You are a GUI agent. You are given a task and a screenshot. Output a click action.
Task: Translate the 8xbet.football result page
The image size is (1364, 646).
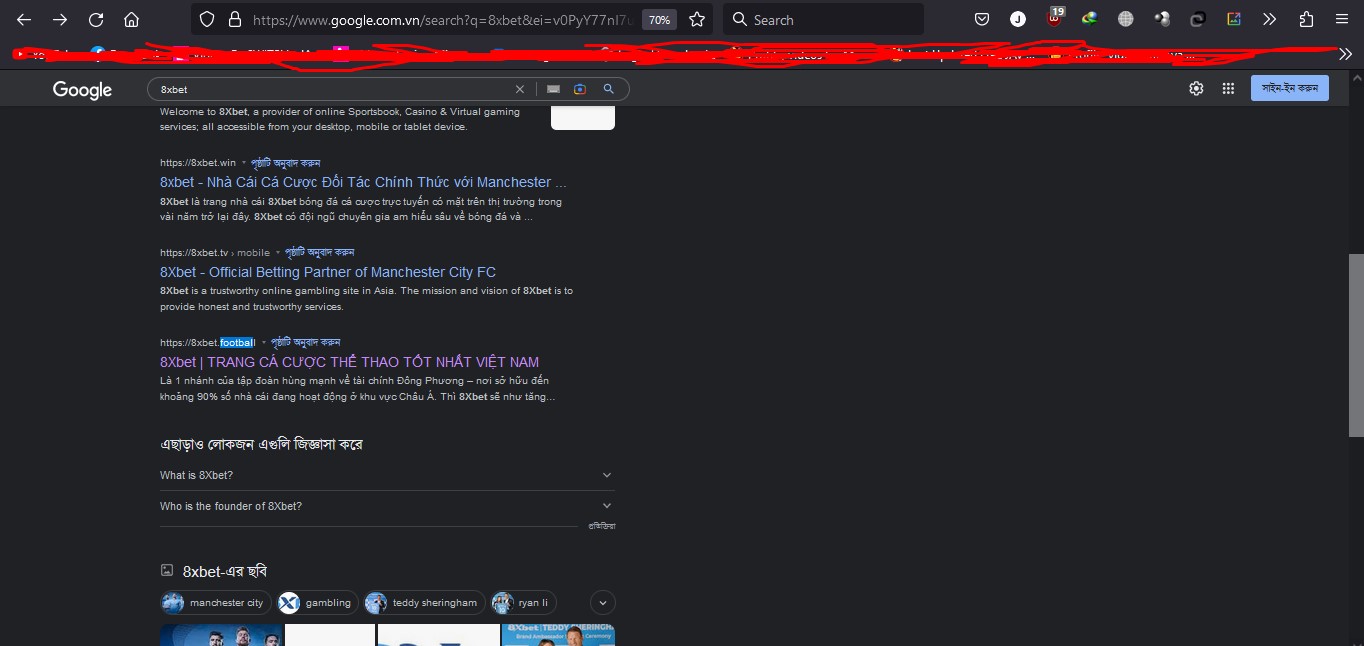pos(305,342)
